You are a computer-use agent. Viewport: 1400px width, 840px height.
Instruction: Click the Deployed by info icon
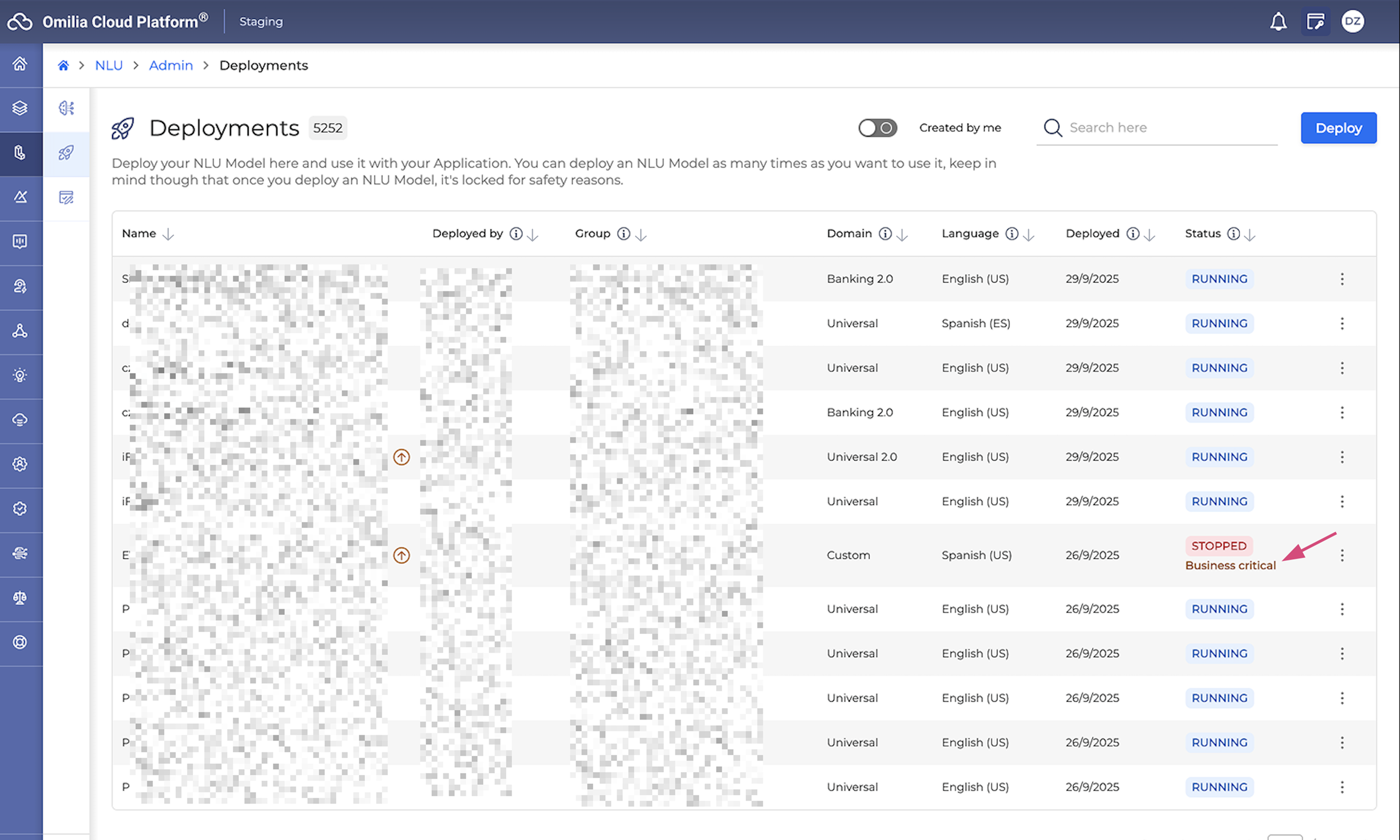[x=516, y=234]
